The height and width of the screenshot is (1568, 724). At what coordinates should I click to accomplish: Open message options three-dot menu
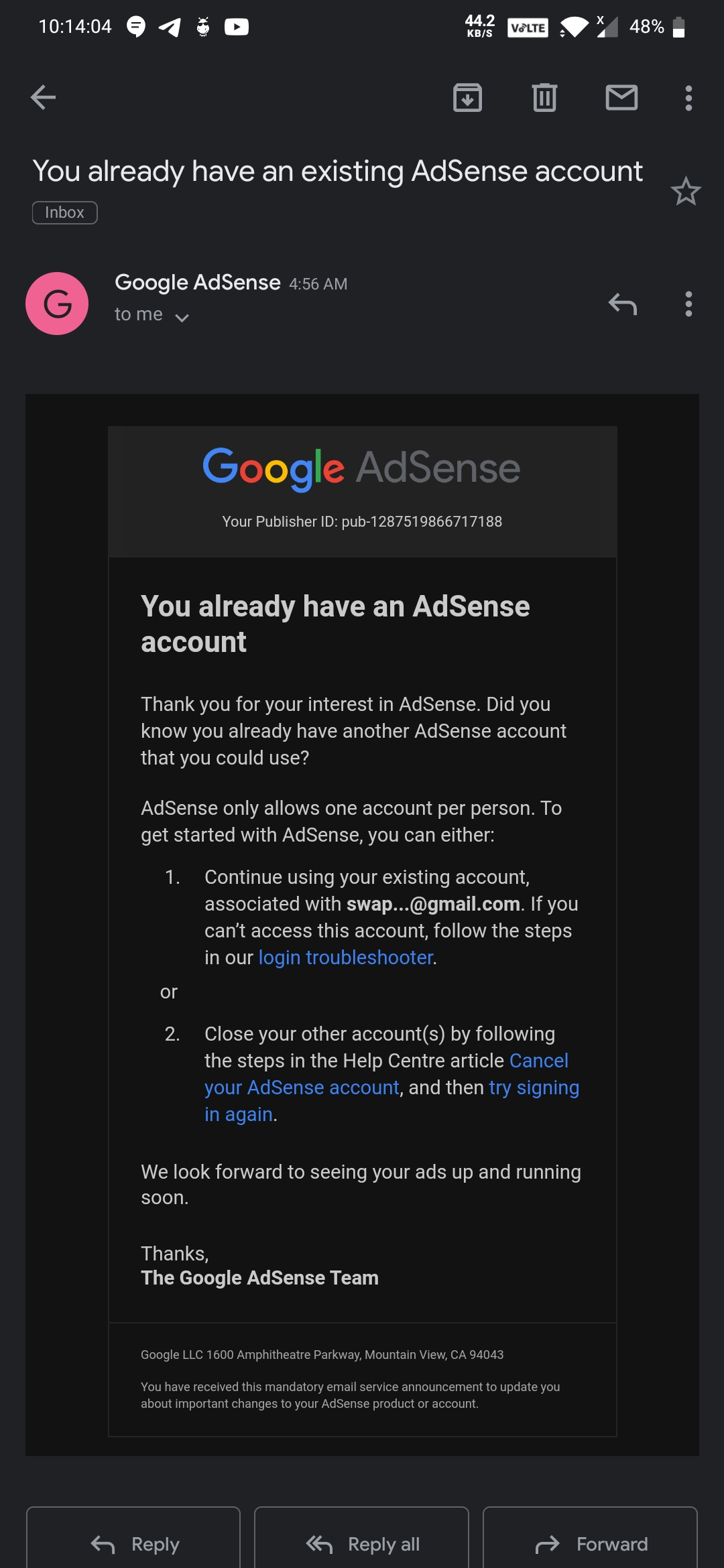coord(688,304)
